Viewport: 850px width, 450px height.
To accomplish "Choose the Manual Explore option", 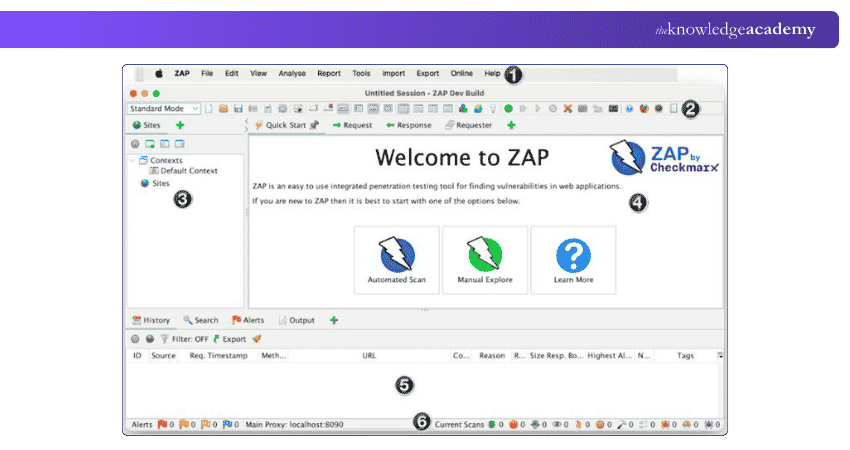I will pyautogui.click(x=485, y=260).
